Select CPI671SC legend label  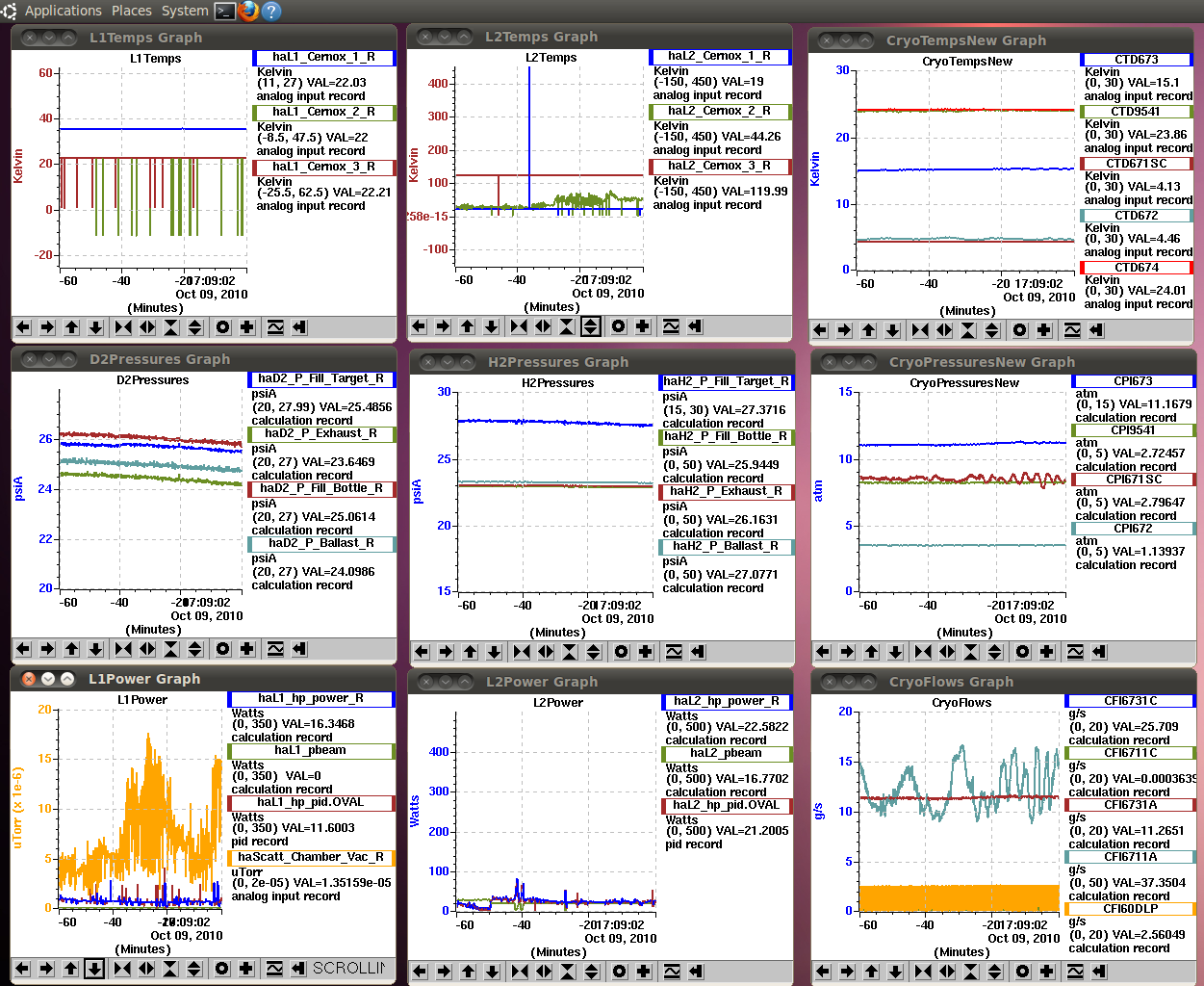pos(1134,480)
